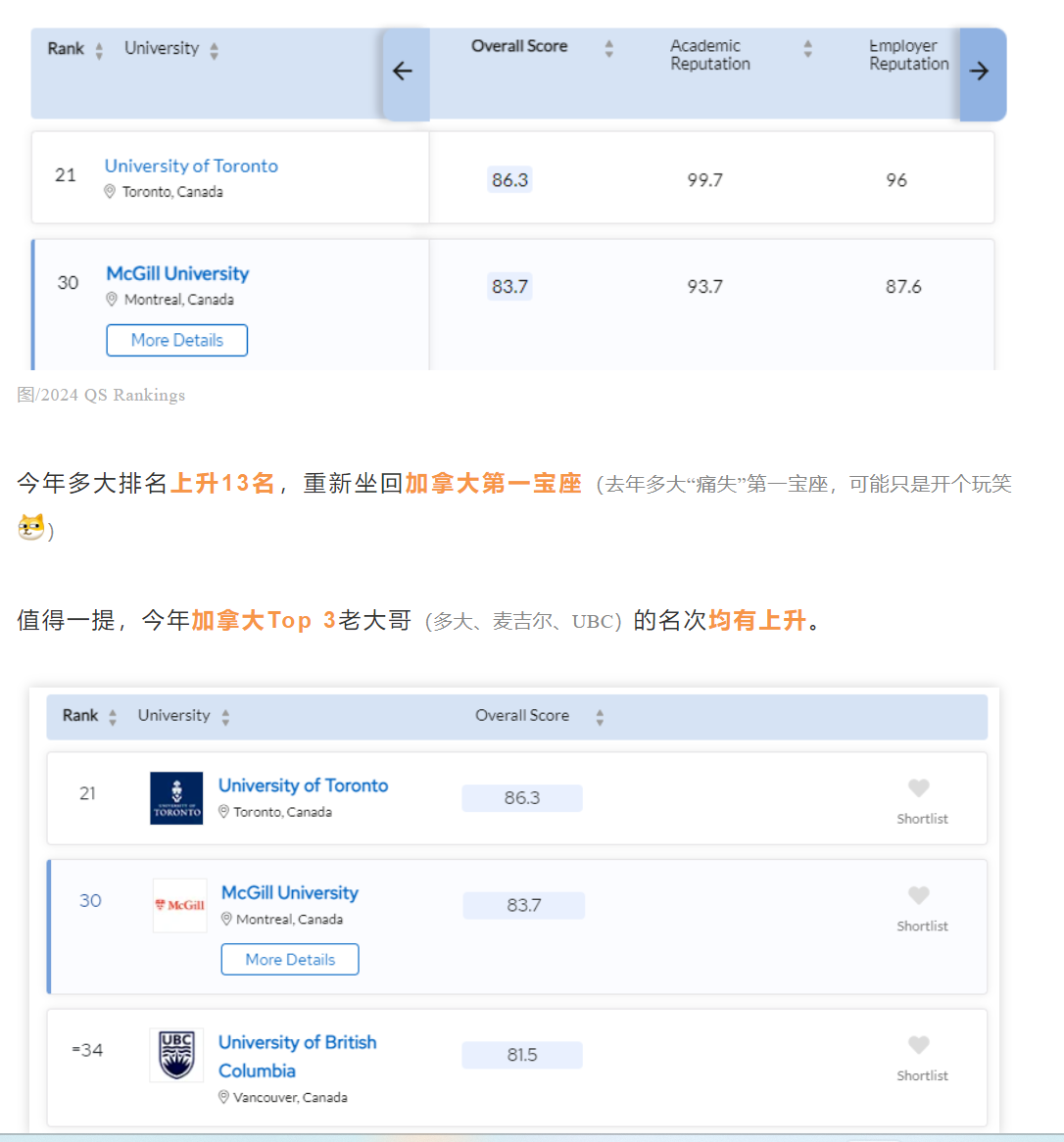
Task: Click the Montreal location pin in bottom table
Action: [x=226, y=919]
